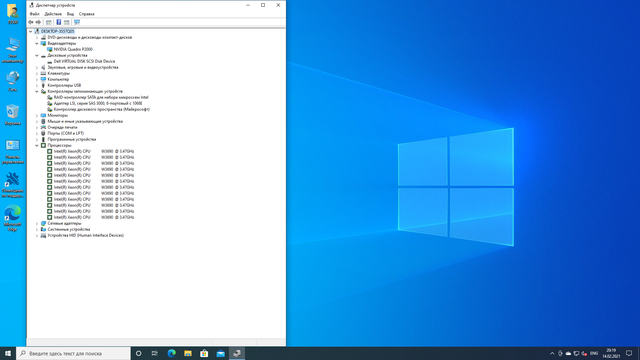
Task: Expand Порты (COM и LPT)
Action: pyautogui.click(x=37, y=133)
